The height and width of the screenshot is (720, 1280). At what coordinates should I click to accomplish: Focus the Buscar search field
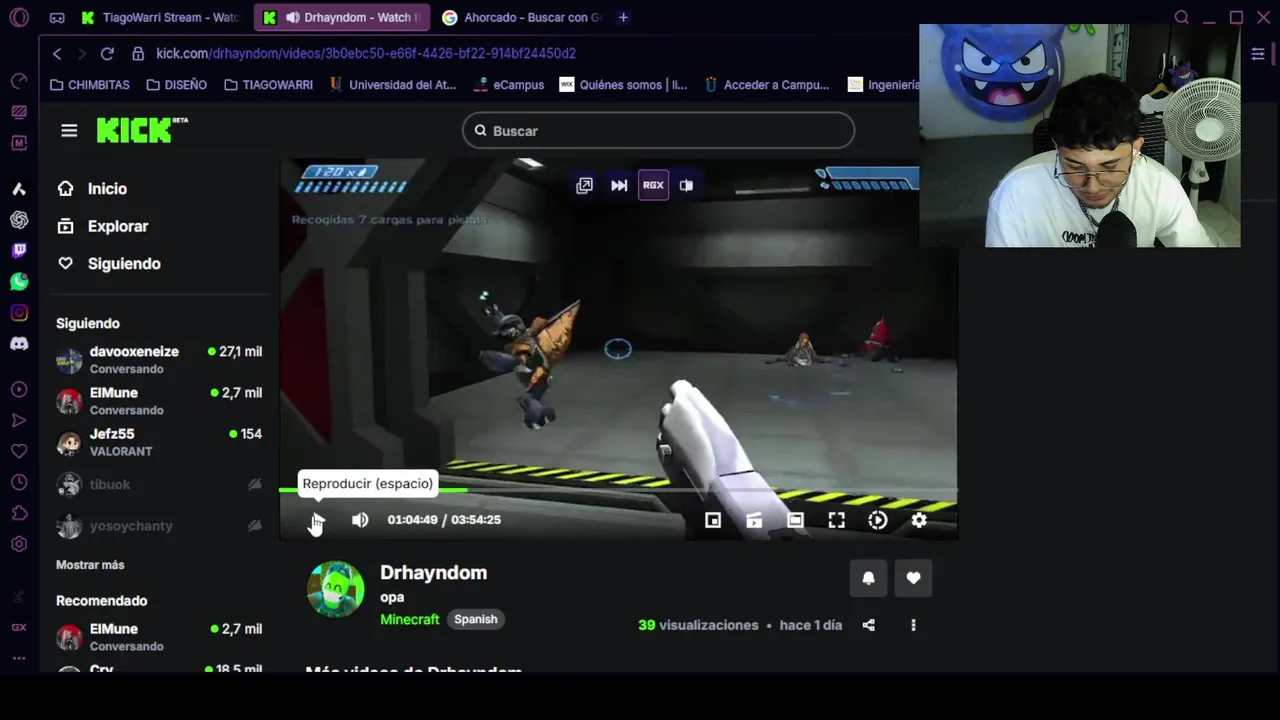[x=658, y=131]
